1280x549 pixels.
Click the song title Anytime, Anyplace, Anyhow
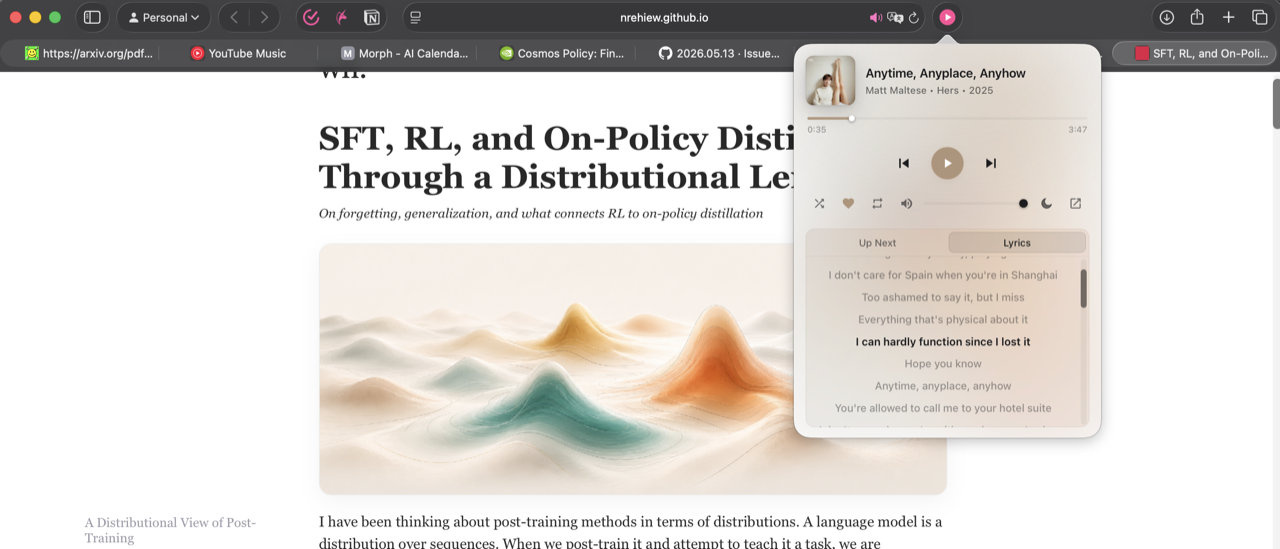(x=945, y=73)
